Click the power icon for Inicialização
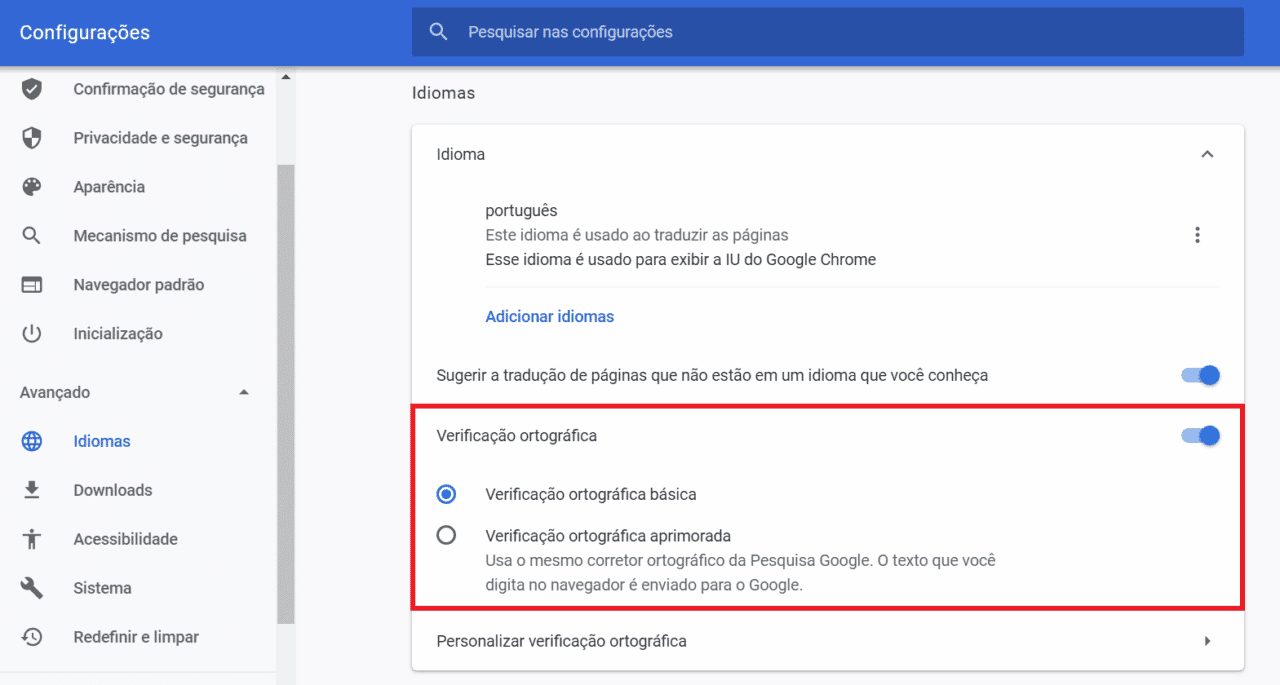 click(32, 334)
